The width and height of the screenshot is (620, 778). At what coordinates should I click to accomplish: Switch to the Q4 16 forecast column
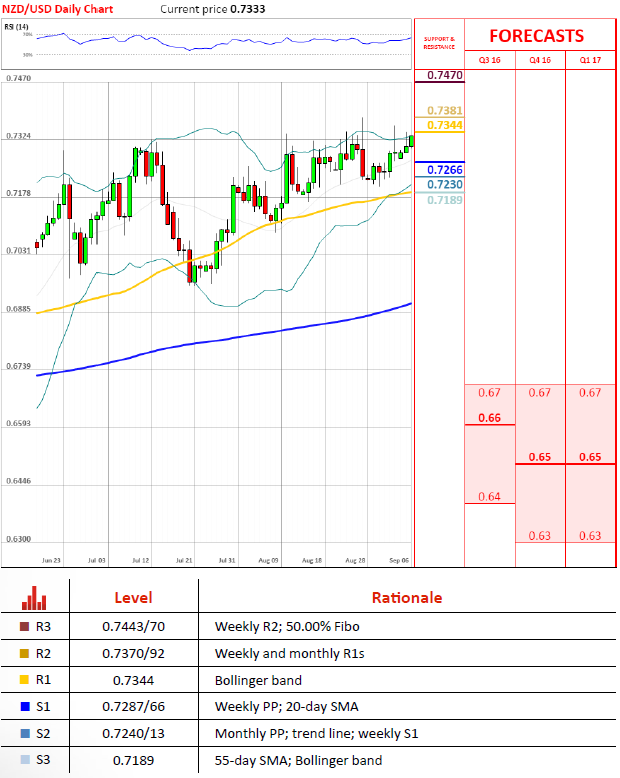coord(540,60)
